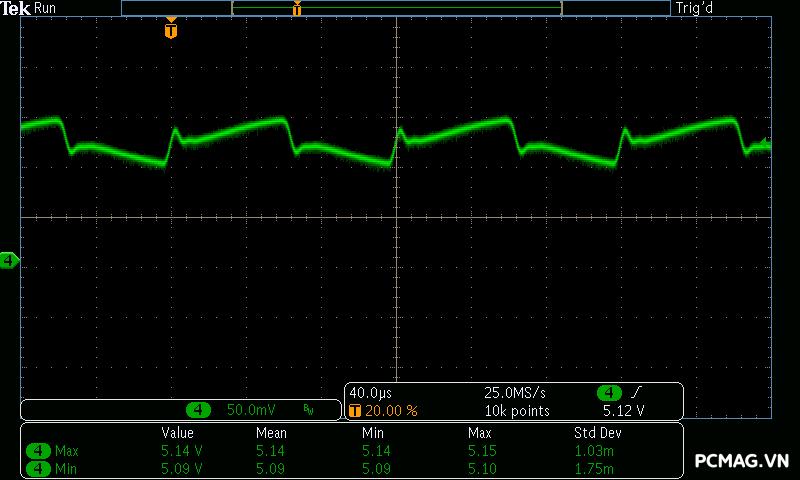Open the 50.0mV vertical scale readout
The height and width of the screenshot is (480, 800).
tap(251, 410)
